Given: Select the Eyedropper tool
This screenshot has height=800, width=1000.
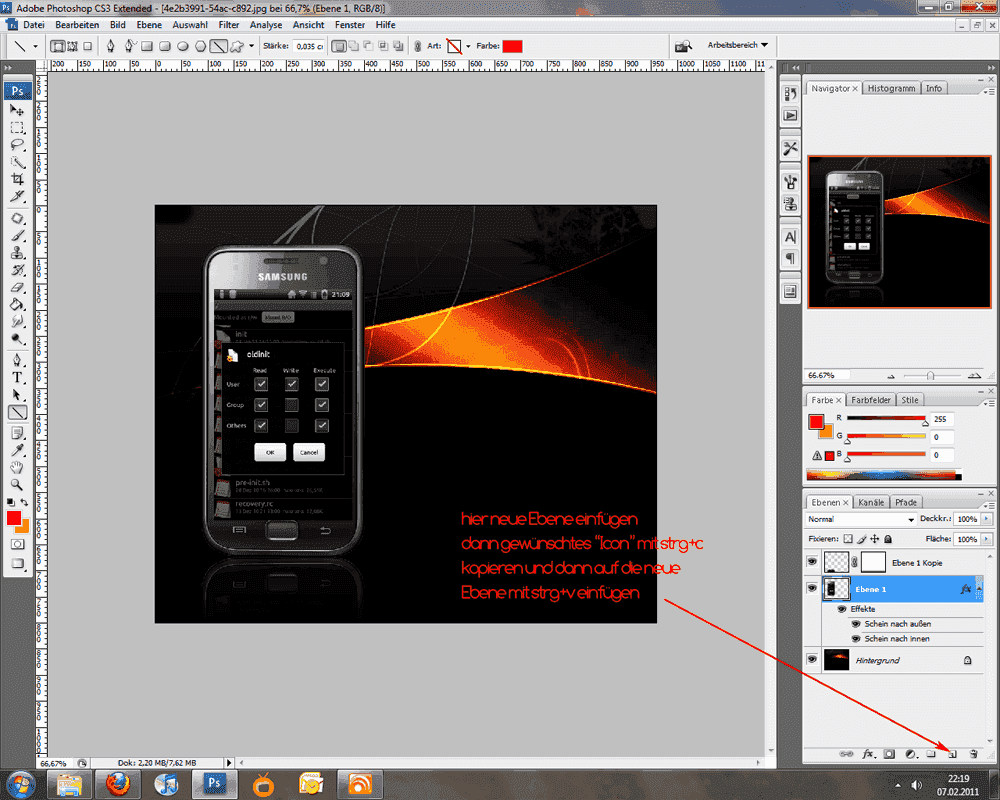Looking at the screenshot, I should [17, 450].
